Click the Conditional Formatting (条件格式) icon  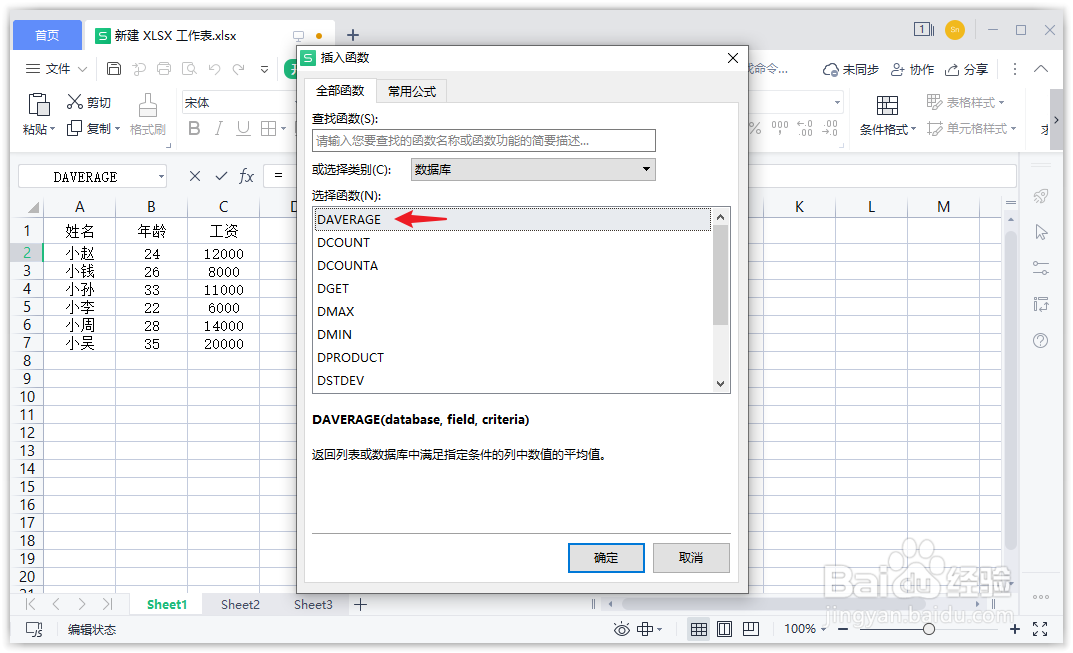(887, 105)
